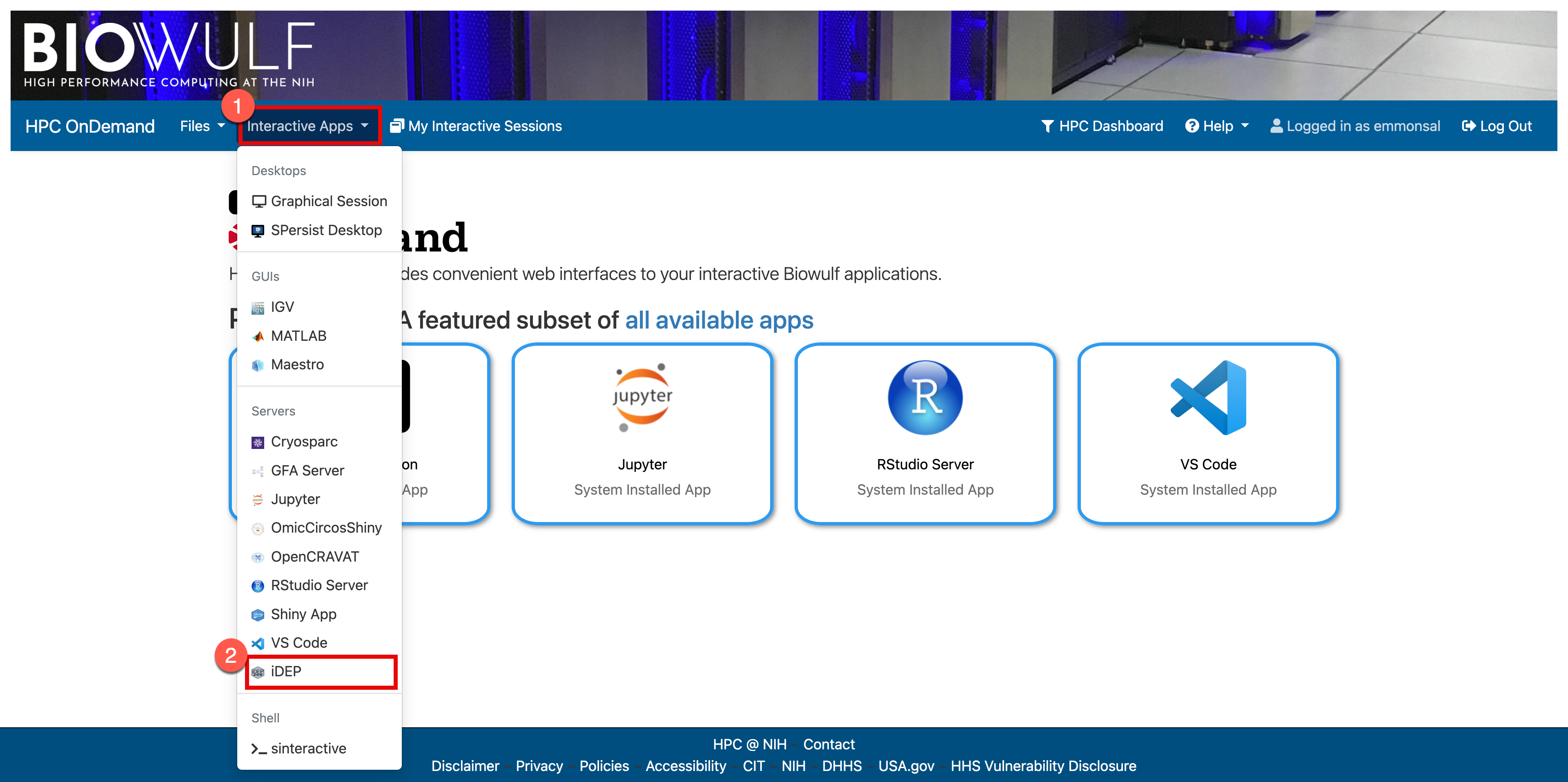The image size is (1568, 782).
Task: Select the iDEP menu entry
Action: coord(320,672)
